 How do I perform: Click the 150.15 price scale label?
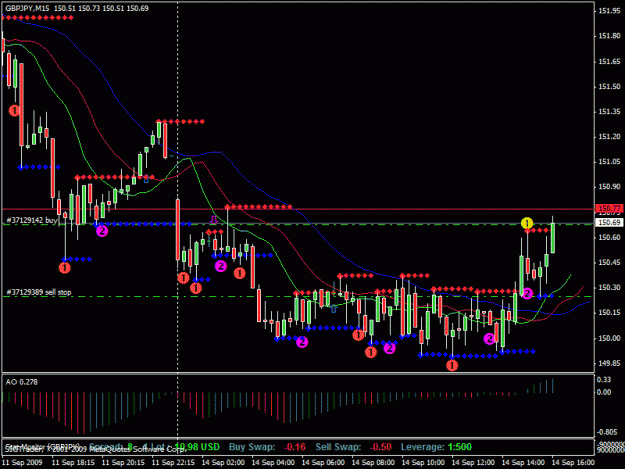(x=609, y=312)
